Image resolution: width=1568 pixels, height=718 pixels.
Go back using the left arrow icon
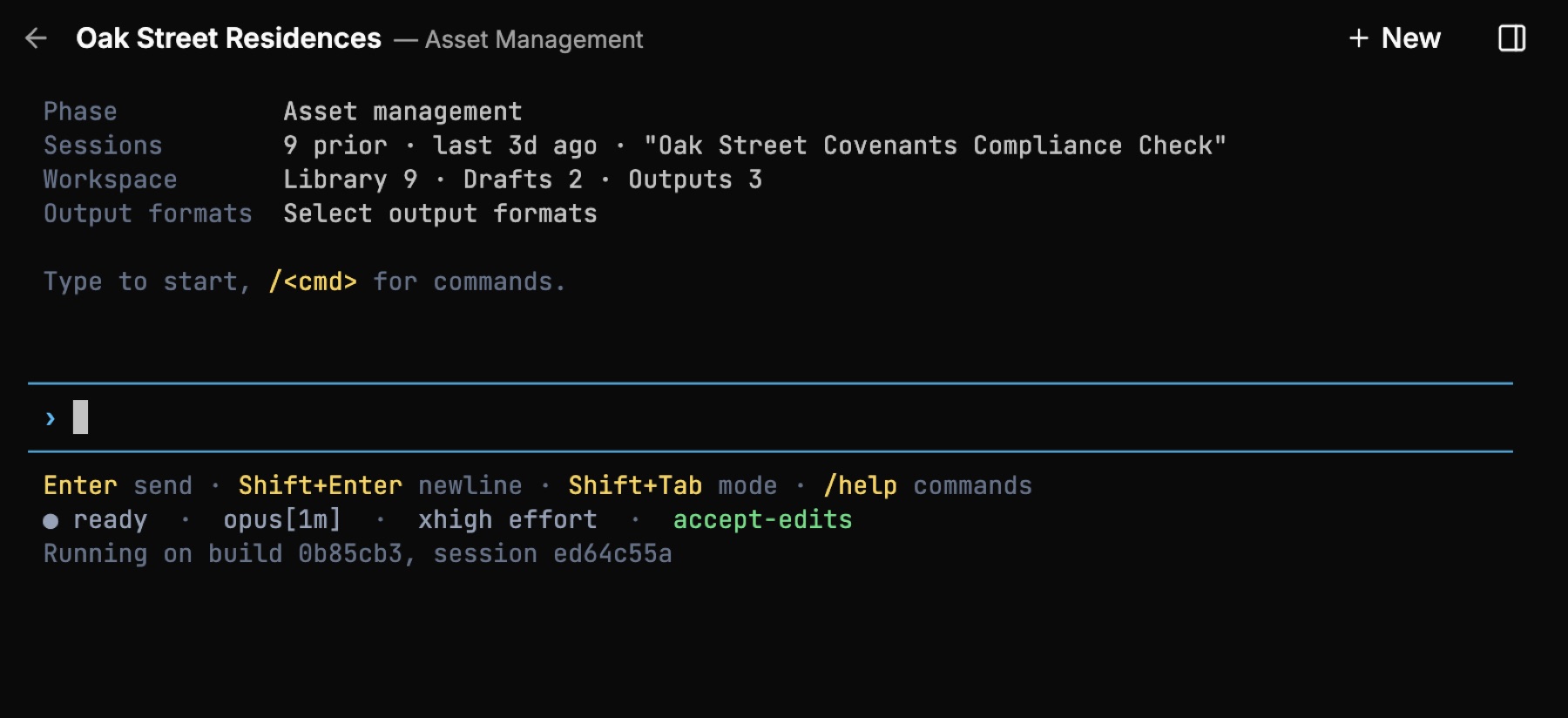36,38
